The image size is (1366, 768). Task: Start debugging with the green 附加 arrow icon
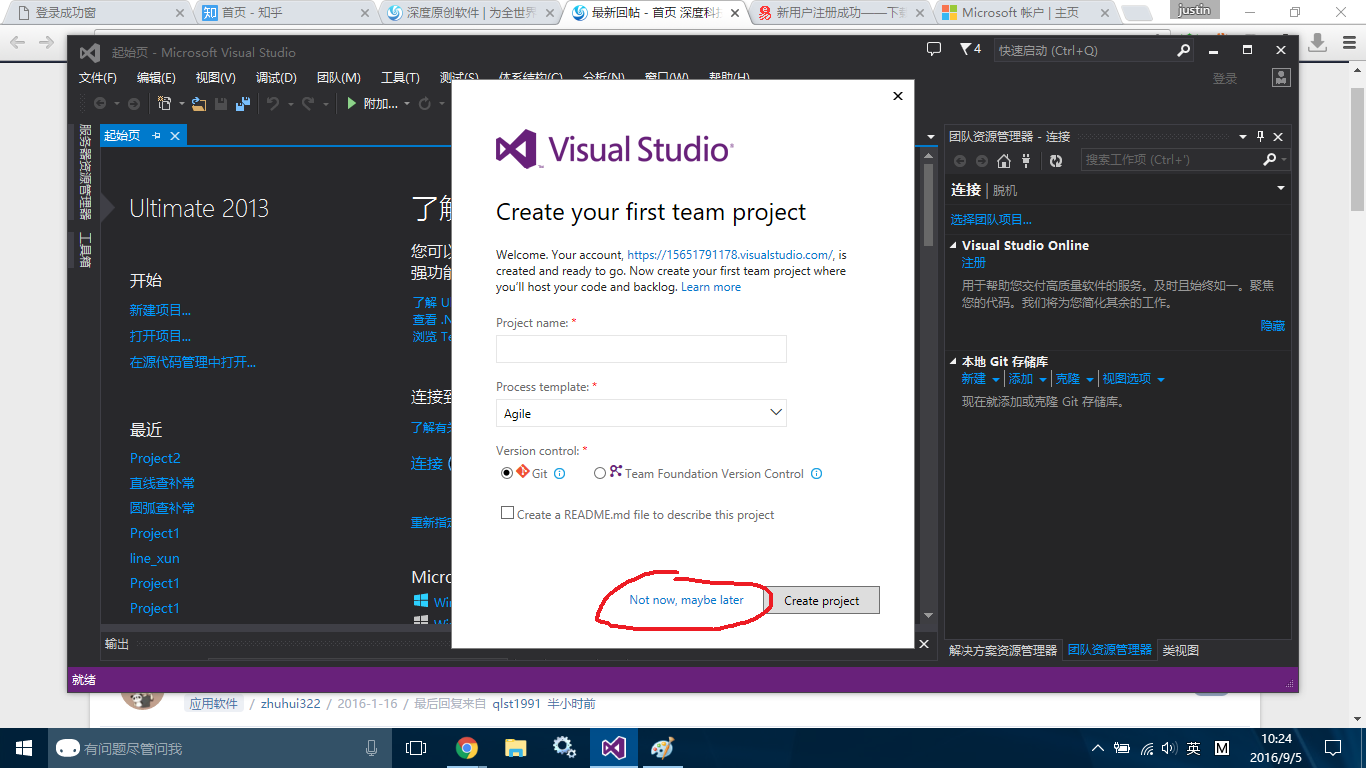(351, 104)
